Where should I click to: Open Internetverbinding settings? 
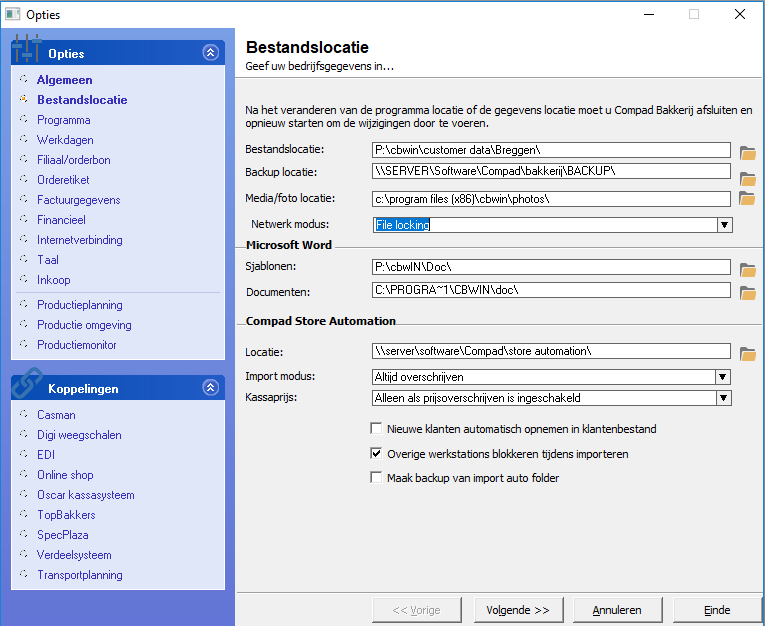[x=80, y=240]
